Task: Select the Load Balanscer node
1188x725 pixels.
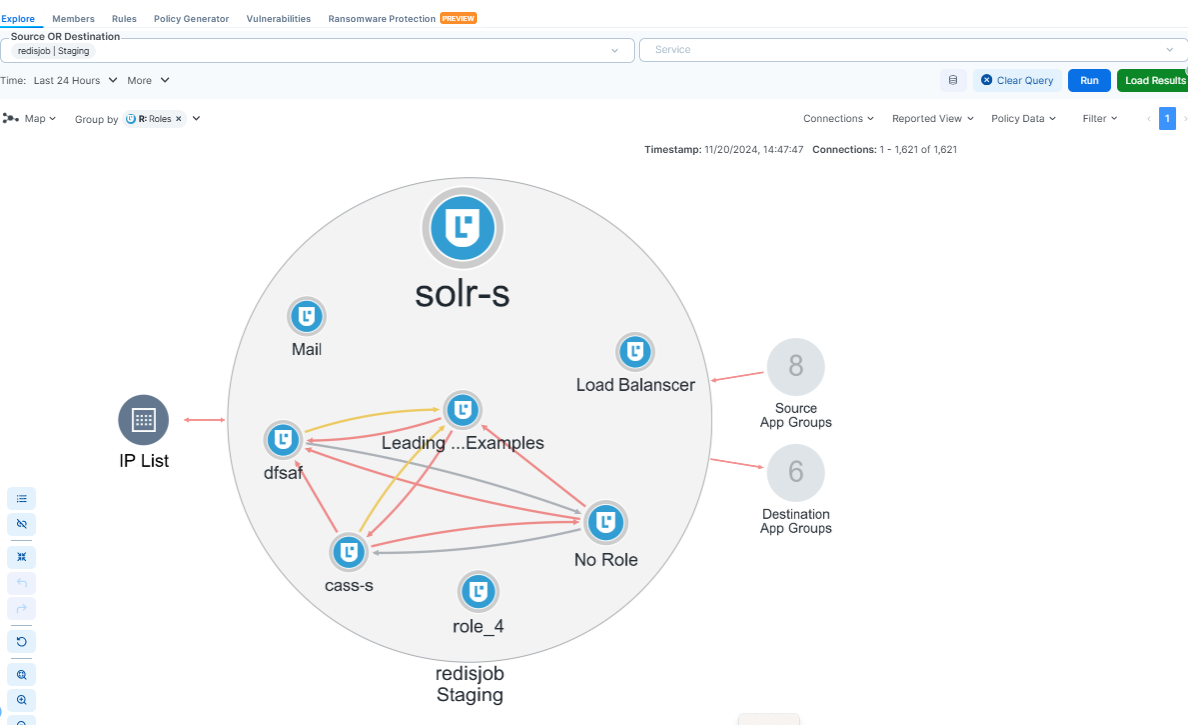Action: click(635, 352)
